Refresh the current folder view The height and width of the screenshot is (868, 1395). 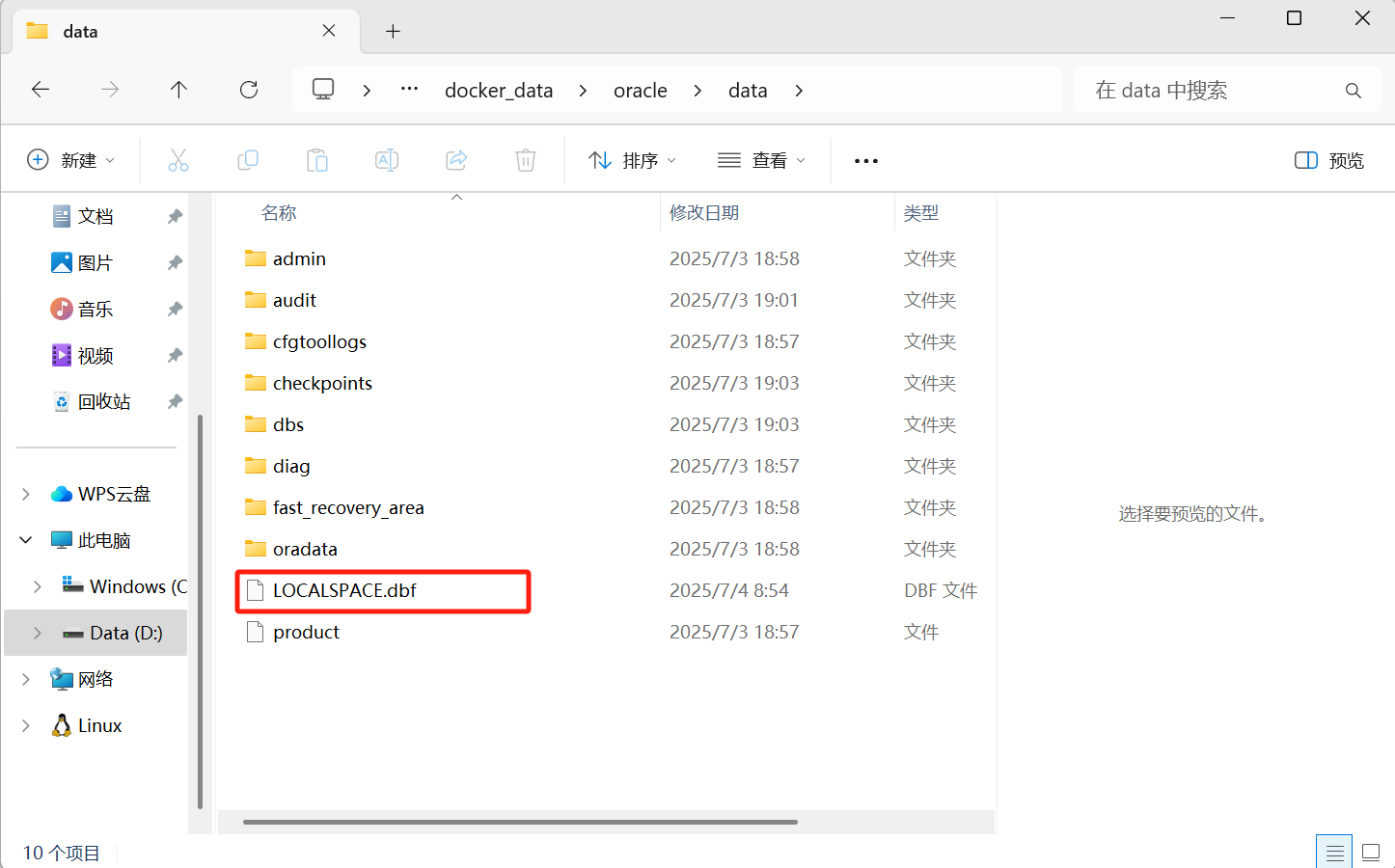pyautogui.click(x=249, y=90)
